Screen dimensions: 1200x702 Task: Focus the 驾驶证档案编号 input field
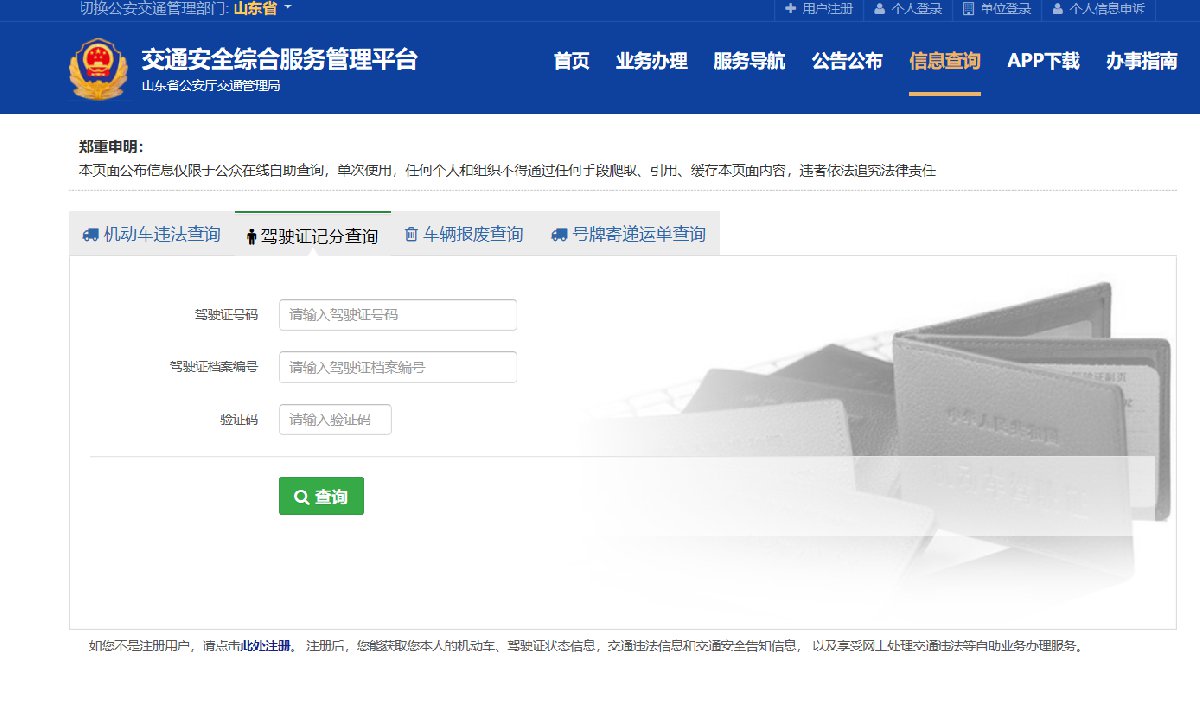(x=397, y=367)
